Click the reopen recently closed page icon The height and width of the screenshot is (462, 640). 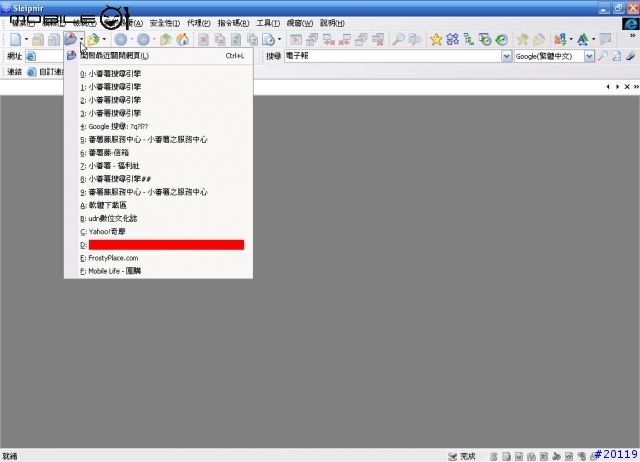pyautogui.click(x=70, y=40)
